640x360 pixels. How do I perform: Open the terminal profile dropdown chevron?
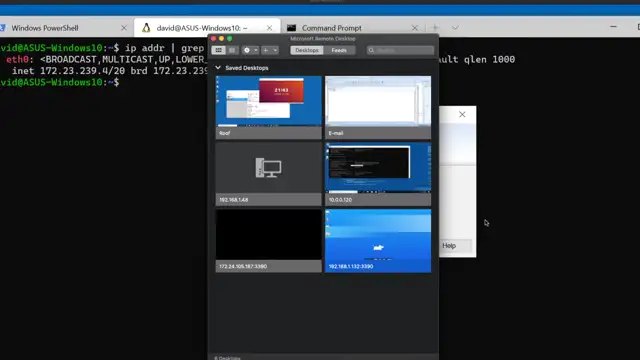(455, 28)
